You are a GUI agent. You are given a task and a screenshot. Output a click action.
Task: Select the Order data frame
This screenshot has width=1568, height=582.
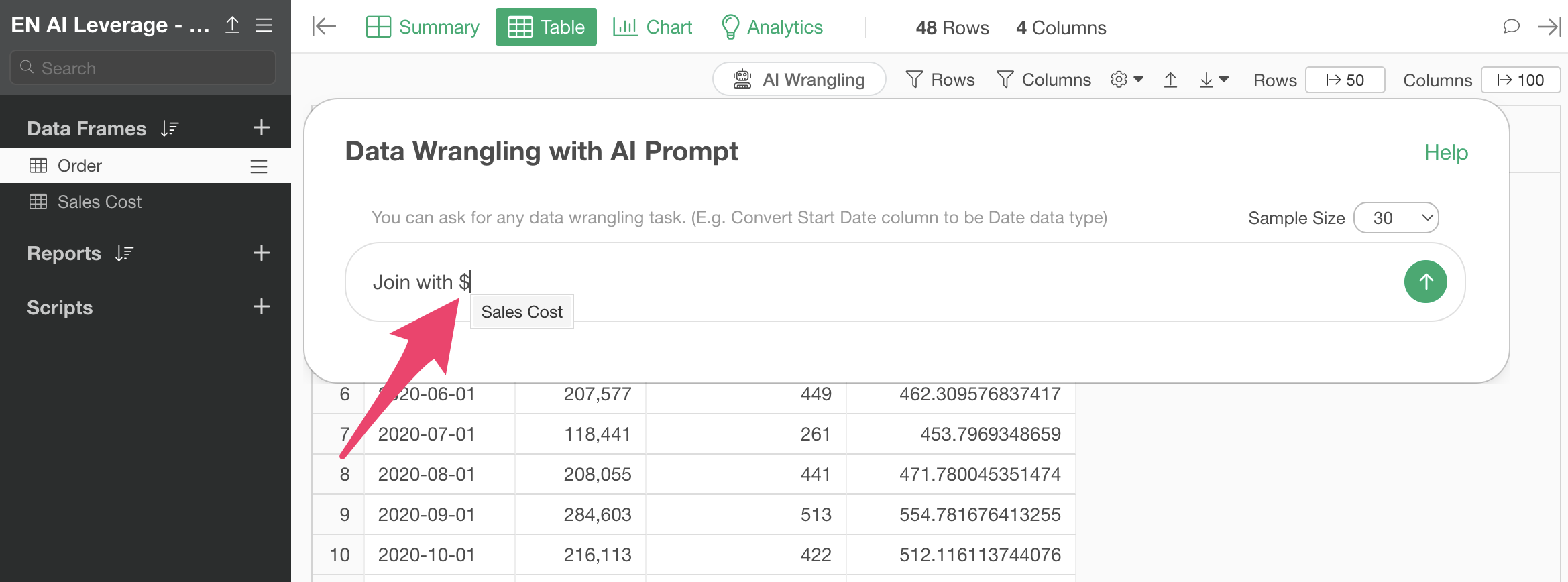[x=146, y=166]
